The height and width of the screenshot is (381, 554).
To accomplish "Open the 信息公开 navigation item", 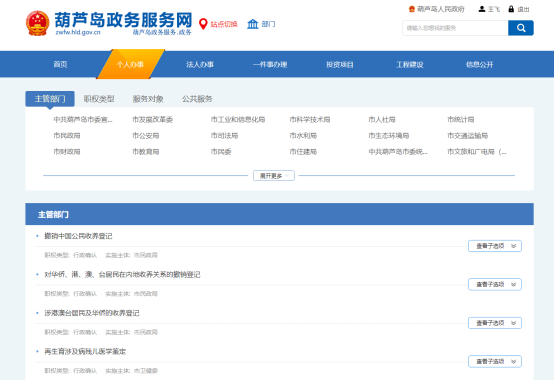I will (479, 64).
